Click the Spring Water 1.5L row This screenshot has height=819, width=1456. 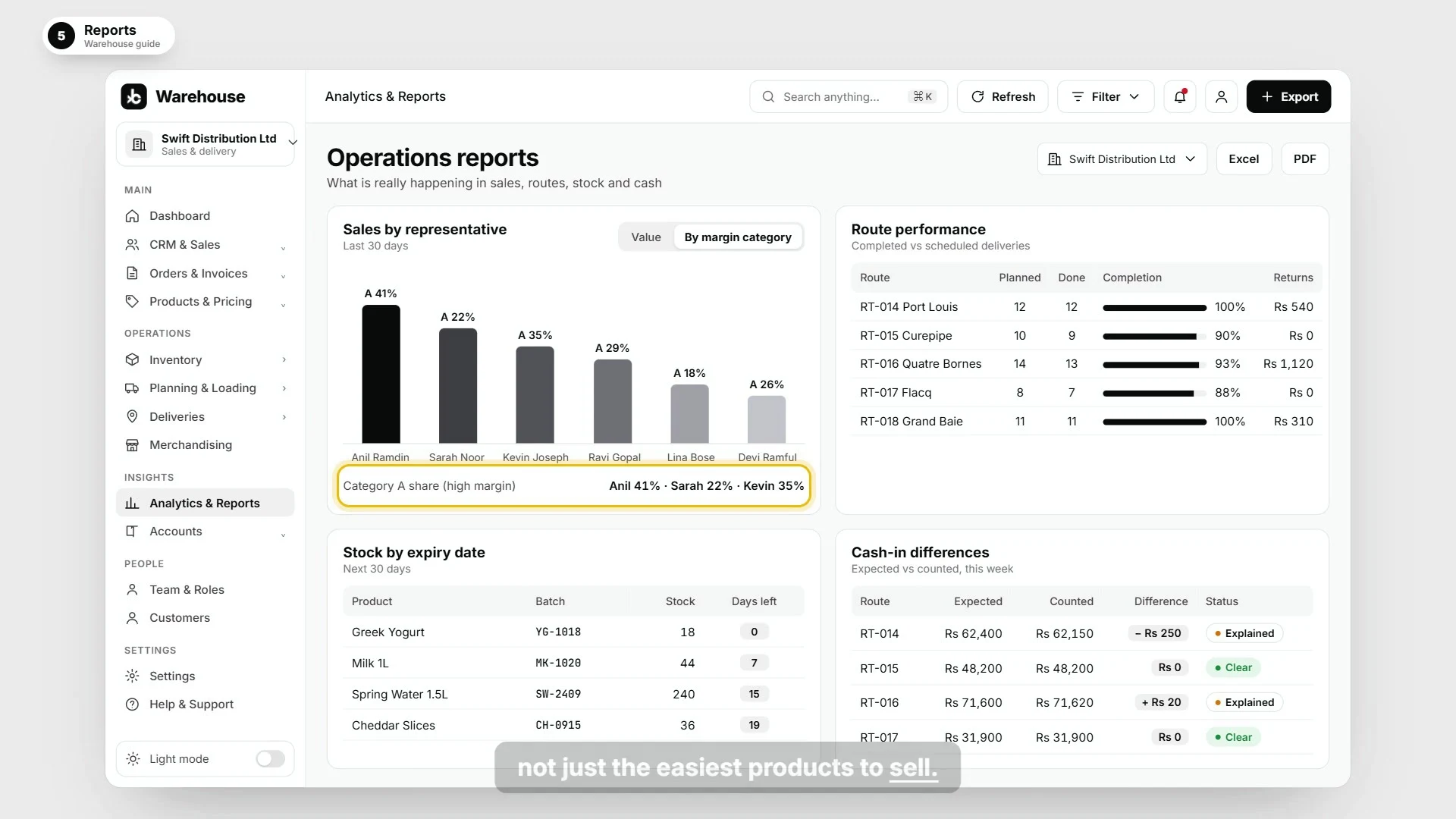pos(573,694)
